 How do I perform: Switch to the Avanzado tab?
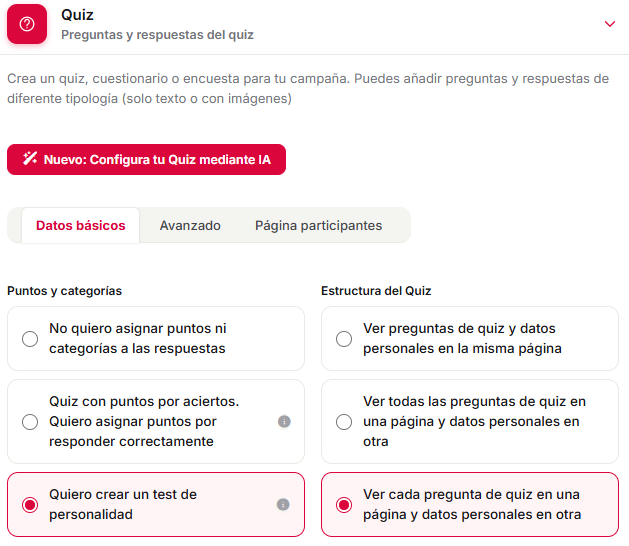tap(190, 225)
